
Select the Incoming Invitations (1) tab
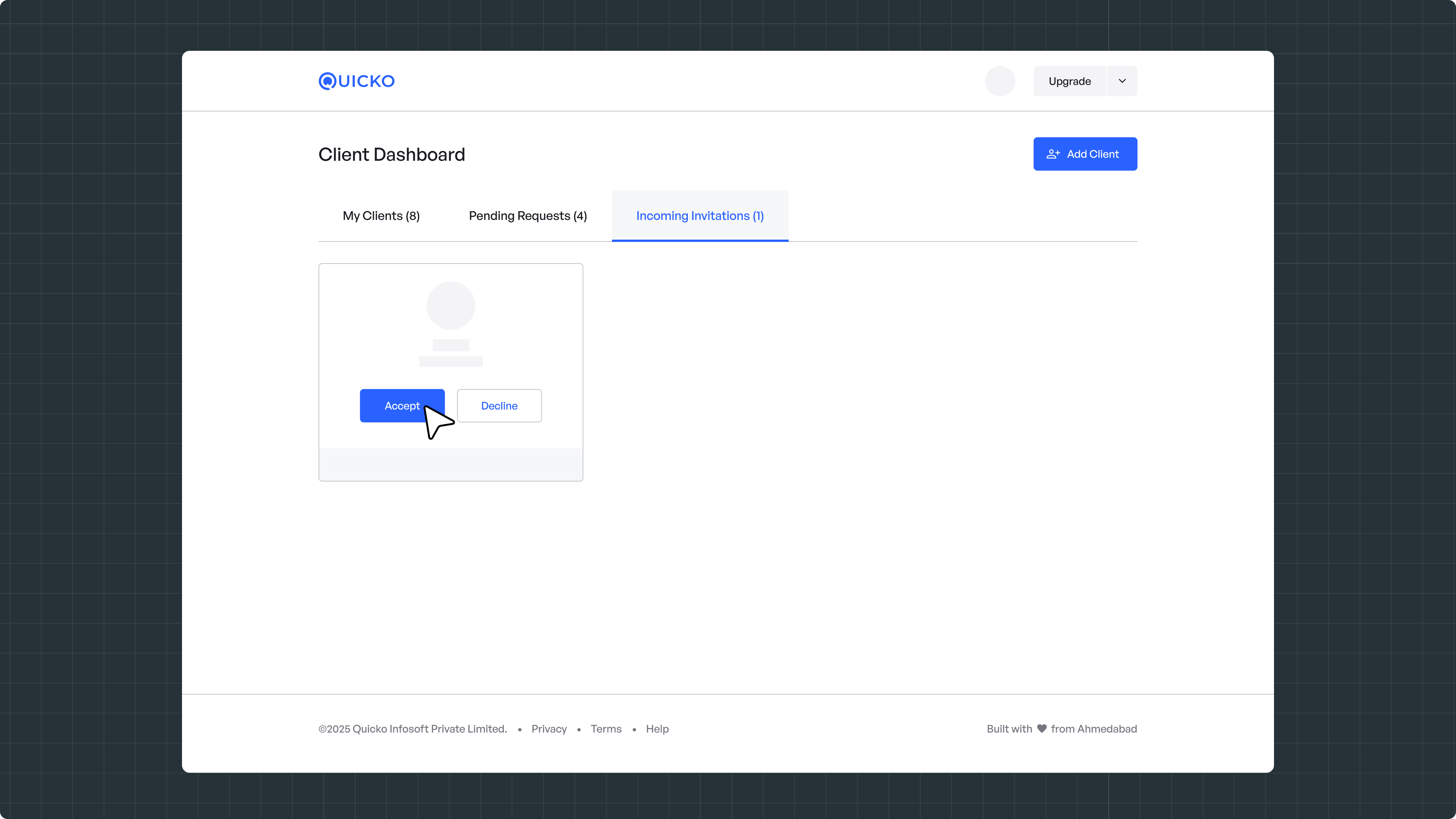click(700, 216)
